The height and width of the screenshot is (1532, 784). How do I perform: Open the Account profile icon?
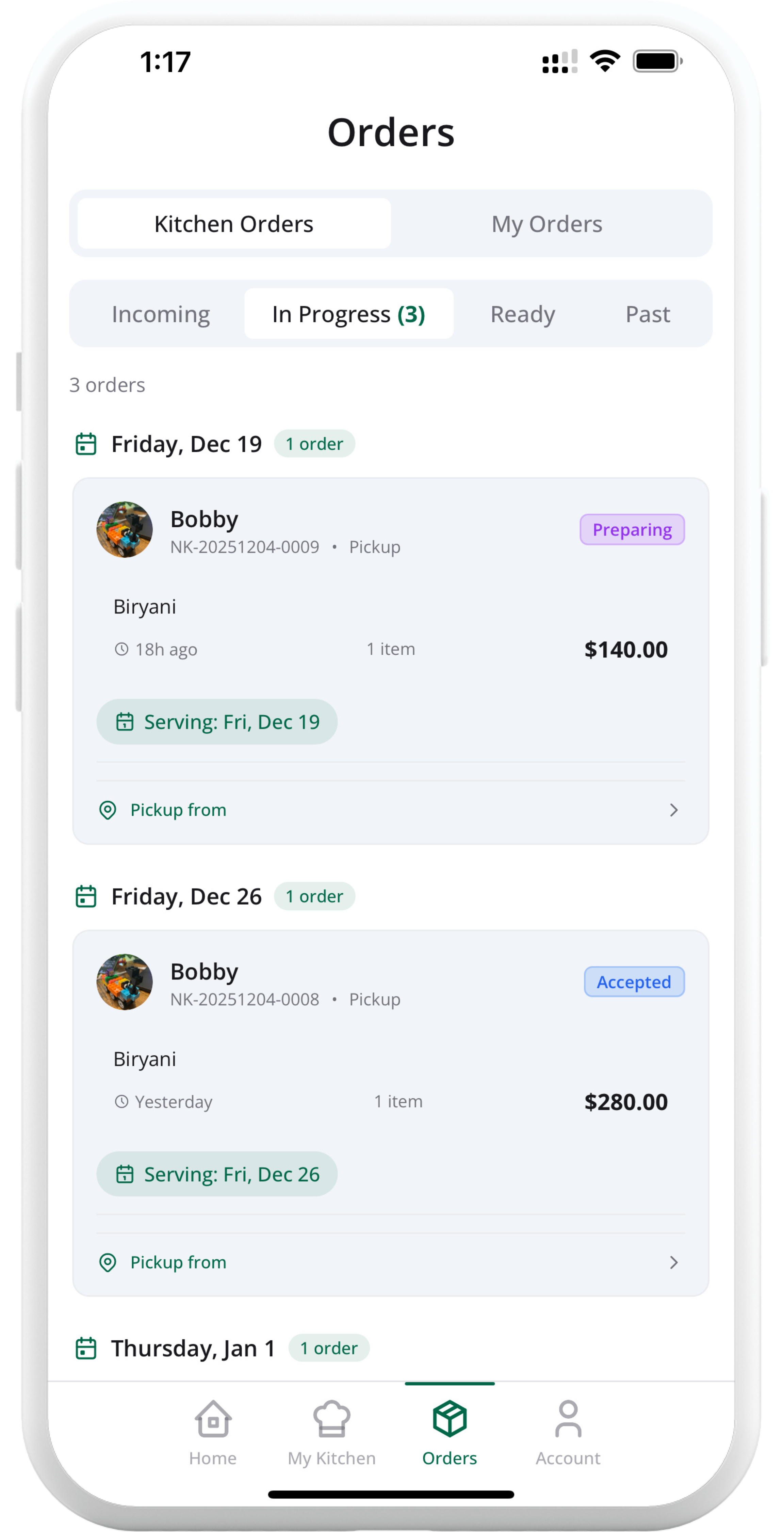tap(568, 1420)
